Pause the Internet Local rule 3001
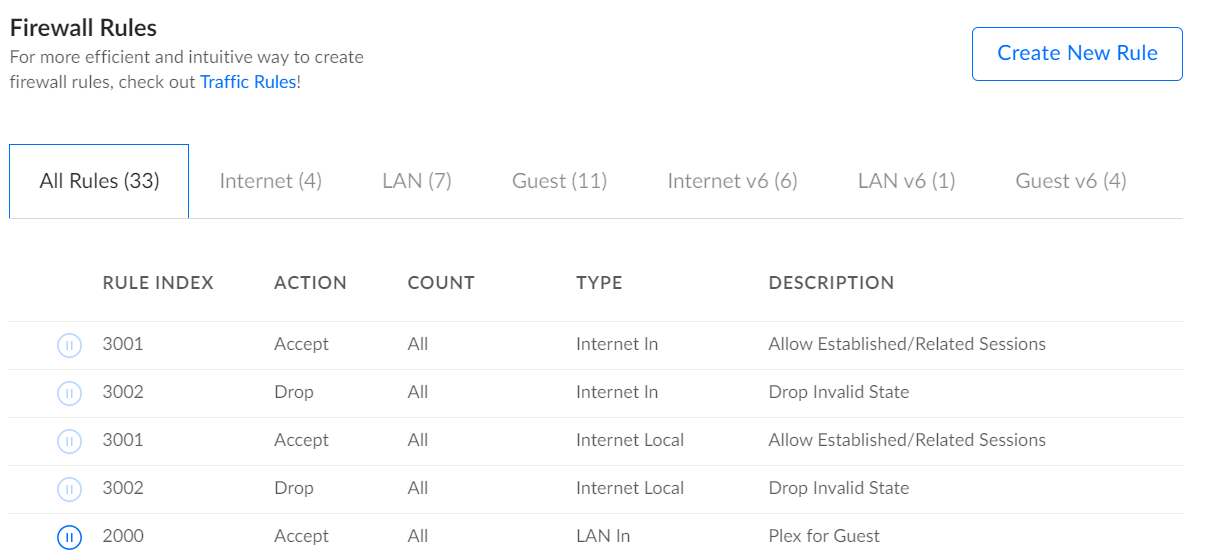This screenshot has width=1219, height=555. 69,441
